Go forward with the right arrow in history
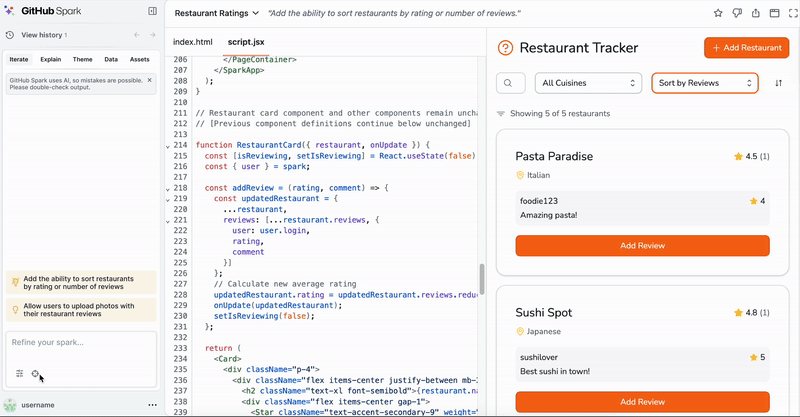Viewport: 800px width, 417px height. [x=152, y=35]
